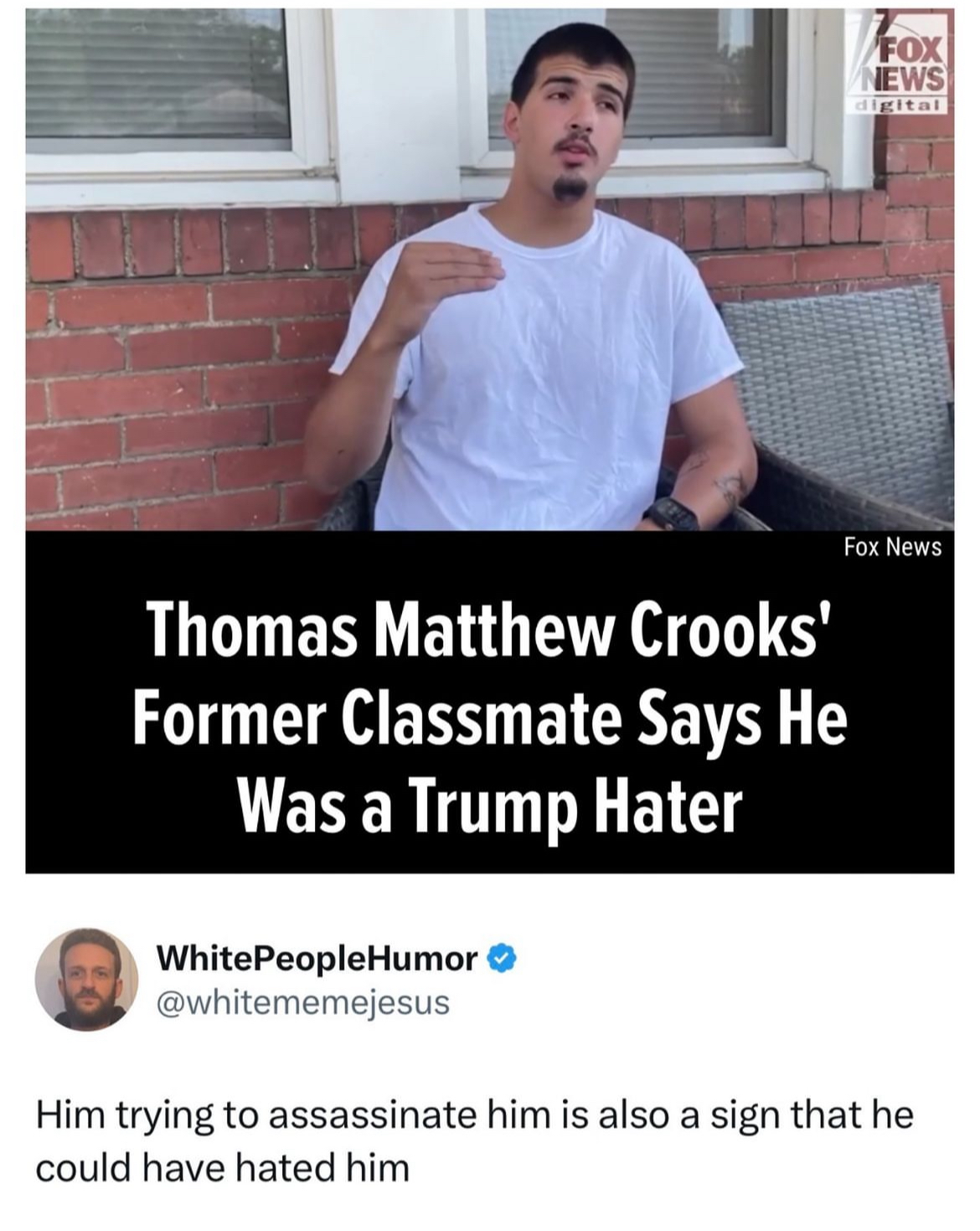The height and width of the screenshot is (1231, 980).
Task: Click the "Fox News" photo credit caption
Action: click(893, 548)
